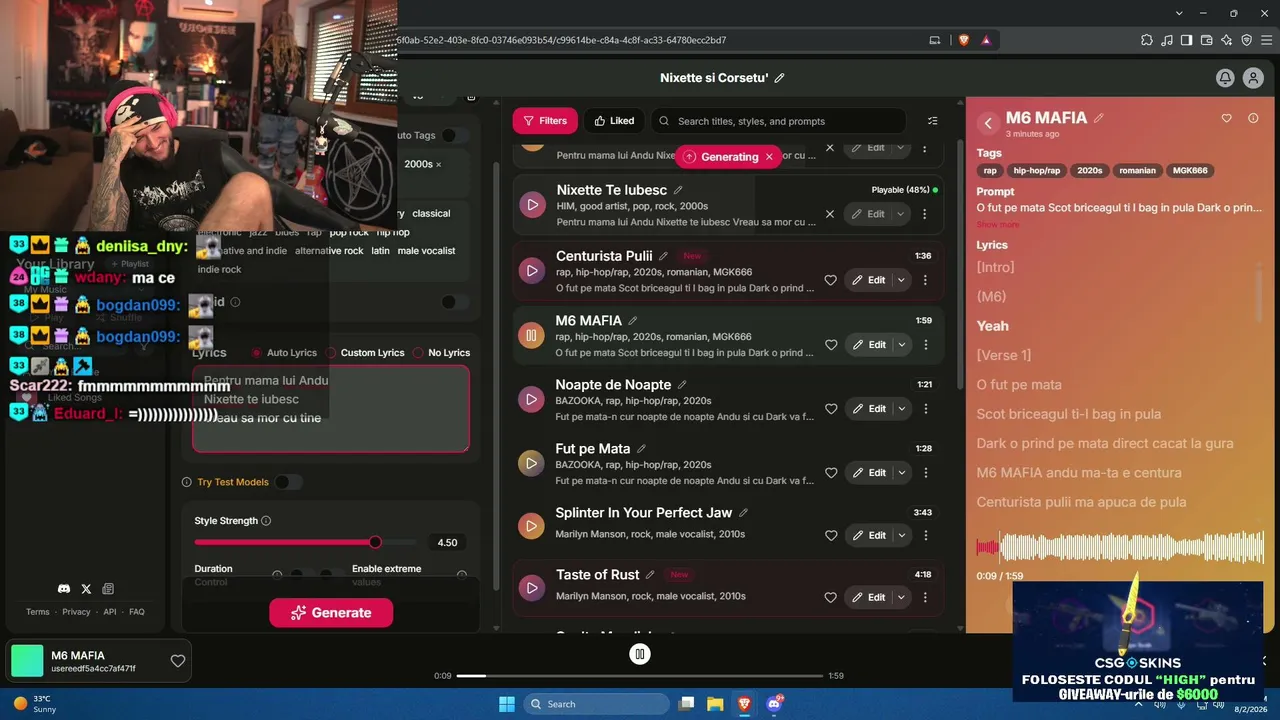Expand Edit dropdown for Splinter In Your Perfect Jaw
The width and height of the screenshot is (1280, 720).
(901, 536)
